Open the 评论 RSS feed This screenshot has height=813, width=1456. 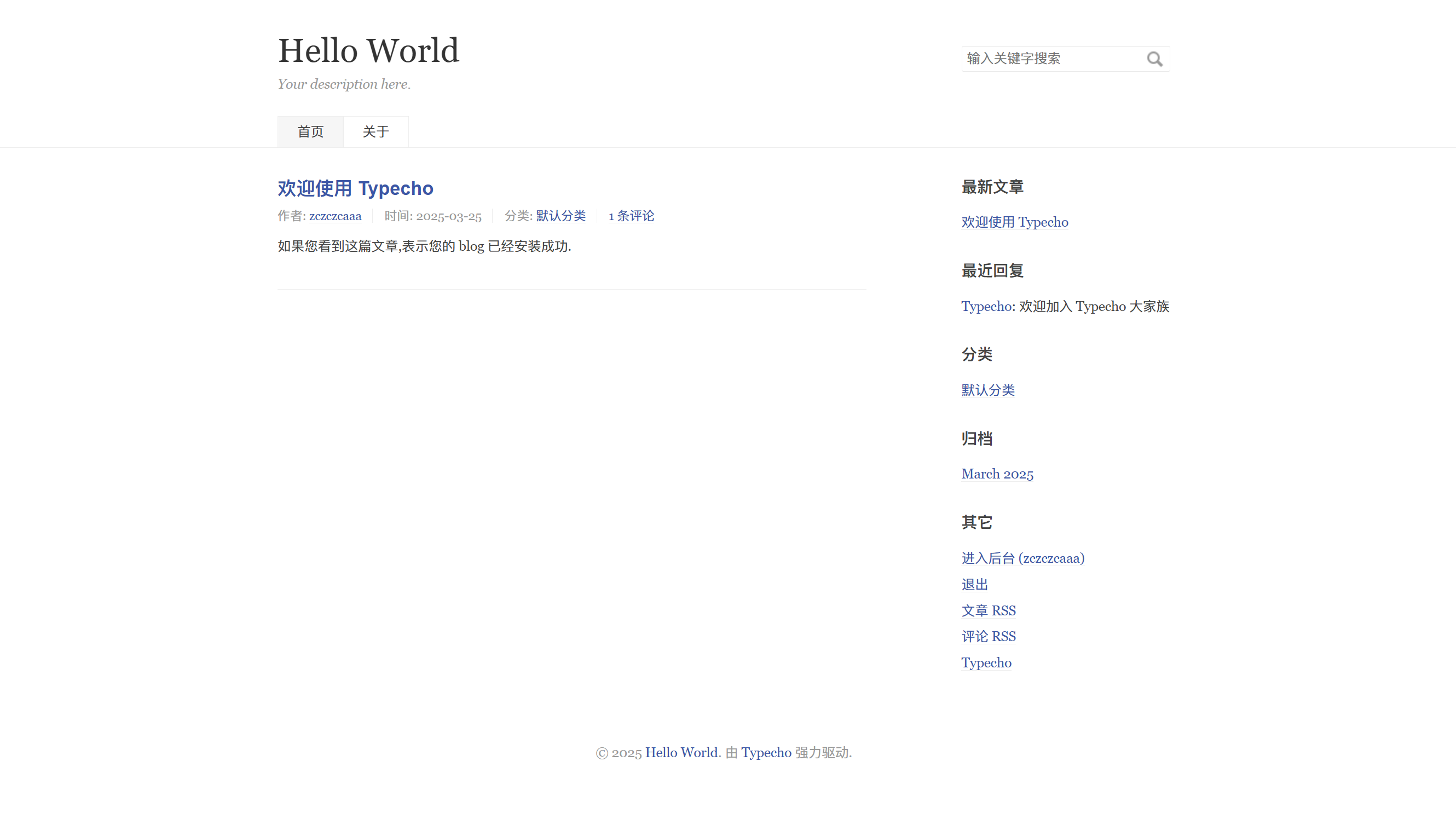[989, 637]
